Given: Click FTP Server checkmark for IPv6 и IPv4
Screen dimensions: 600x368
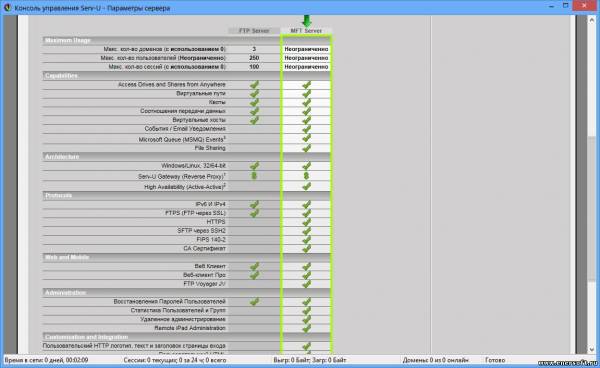Looking at the screenshot, I should [254, 204].
